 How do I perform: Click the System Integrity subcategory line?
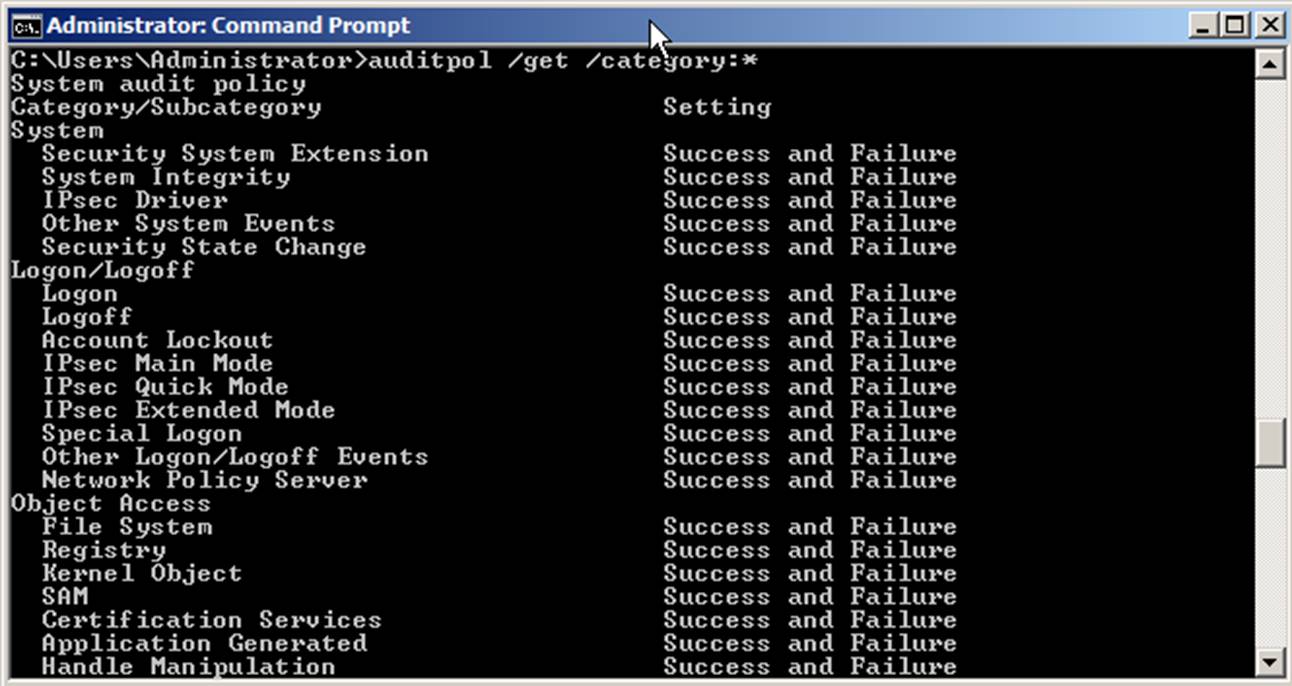tap(166, 177)
